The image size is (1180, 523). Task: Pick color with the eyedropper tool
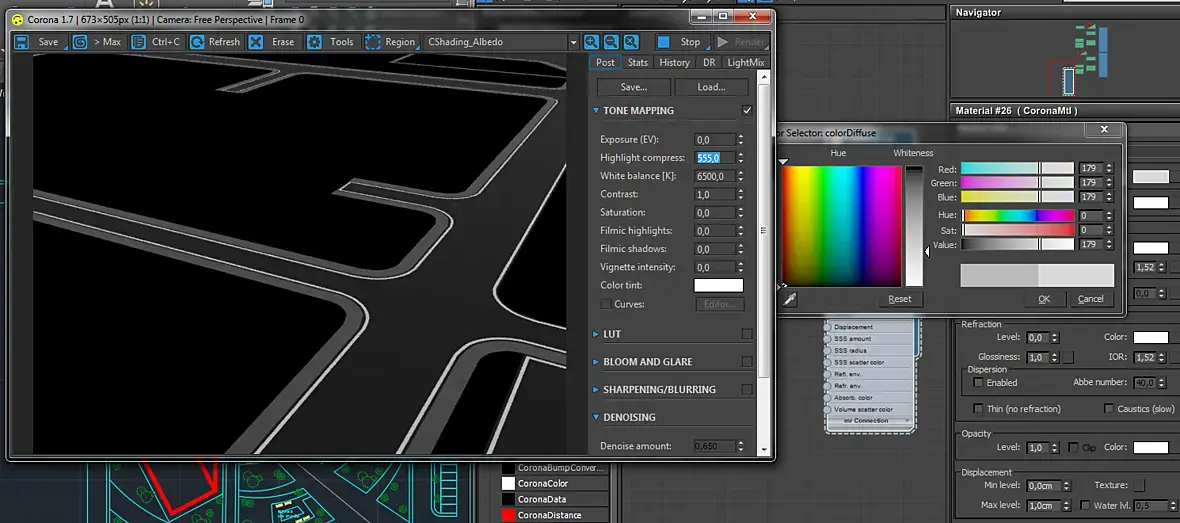(790, 299)
